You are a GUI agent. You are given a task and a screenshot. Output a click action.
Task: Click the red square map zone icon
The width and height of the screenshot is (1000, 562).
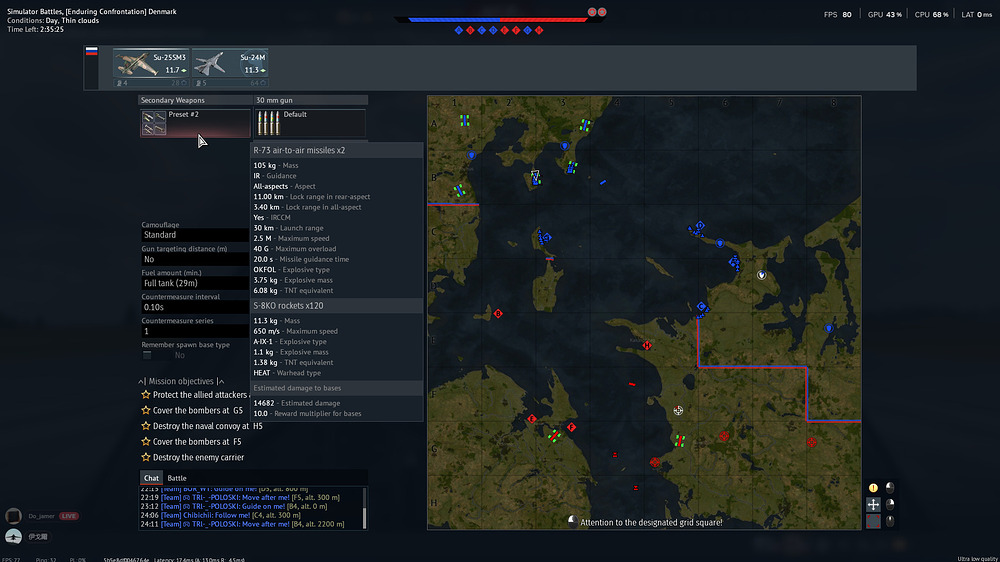pos(873,521)
